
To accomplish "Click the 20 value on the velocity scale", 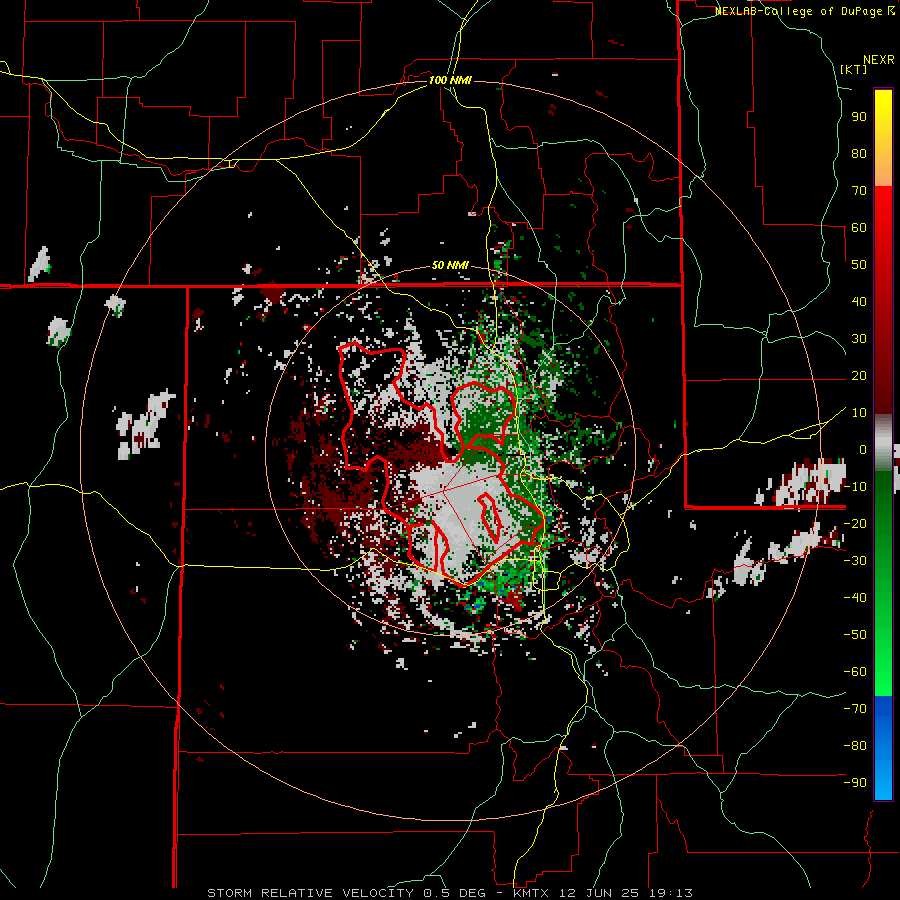I will tap(859, 376).
